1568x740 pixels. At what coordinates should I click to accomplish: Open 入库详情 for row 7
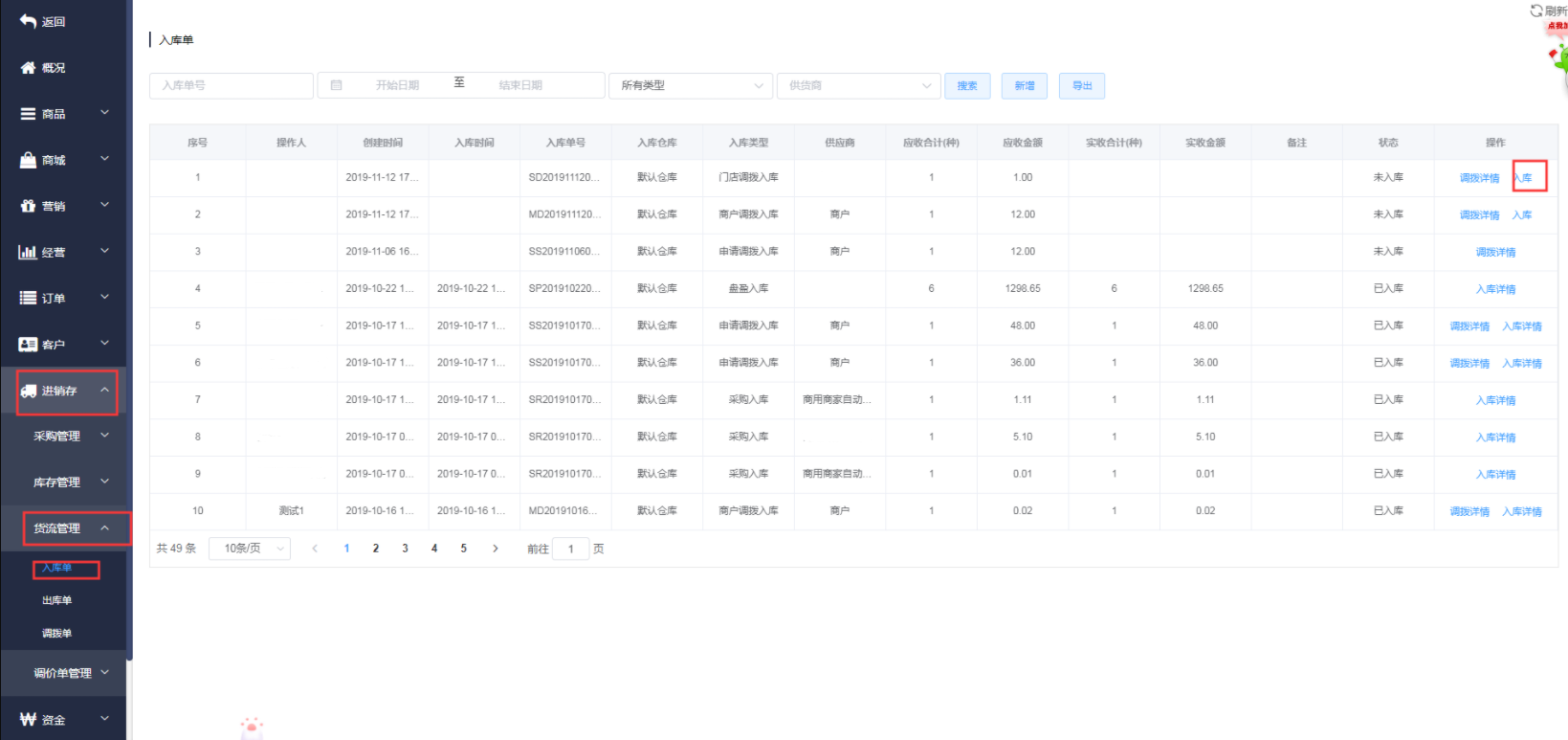(1495, 401)
